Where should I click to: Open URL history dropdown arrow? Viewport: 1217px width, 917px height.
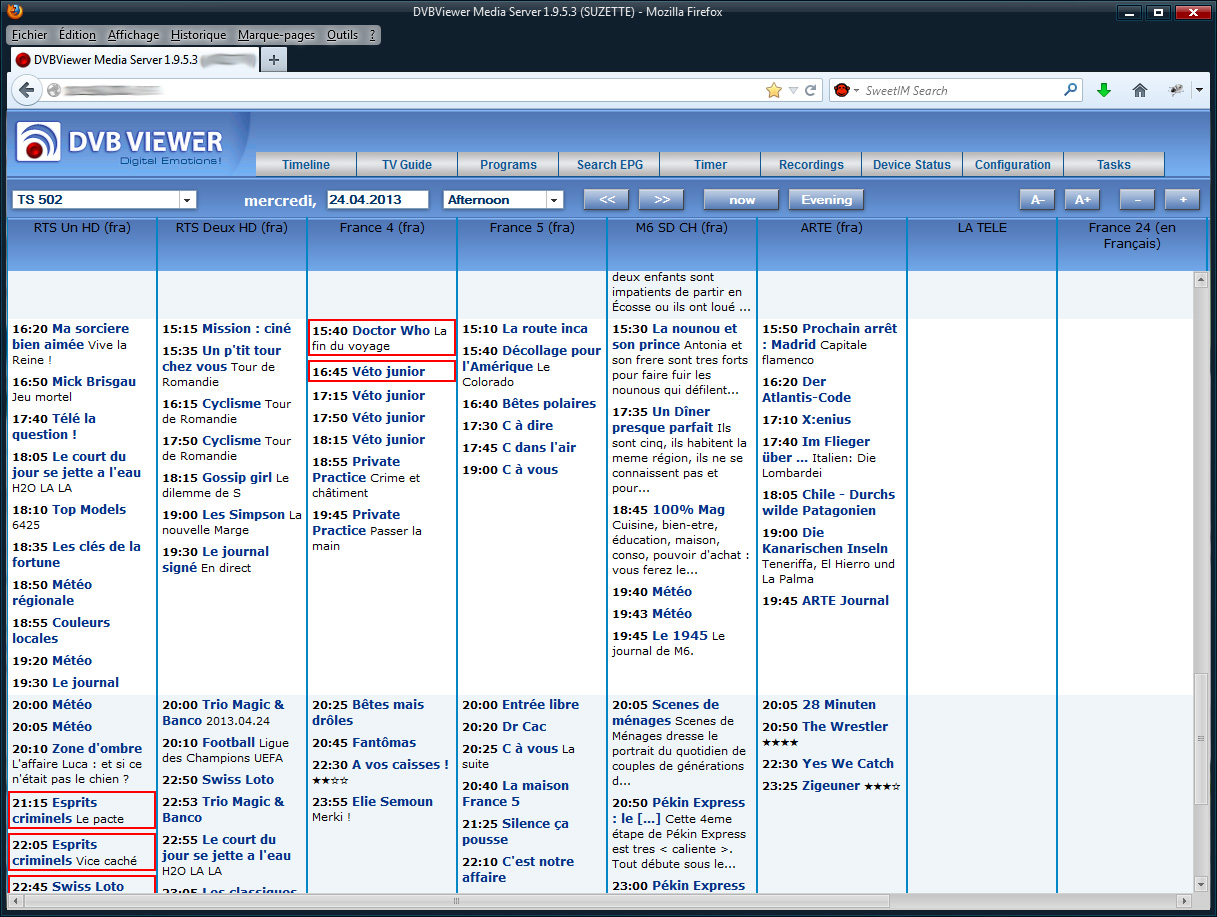click(x=793, y=90)
